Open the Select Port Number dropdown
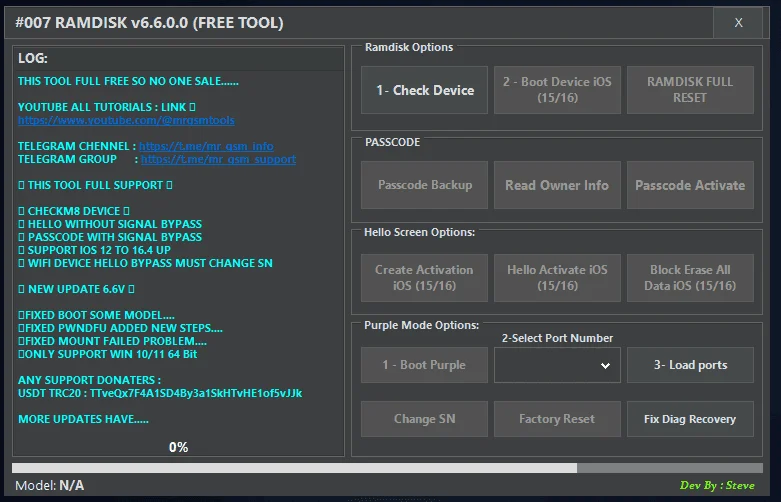This screenshot has width=781, height=502. coord(557,365)
